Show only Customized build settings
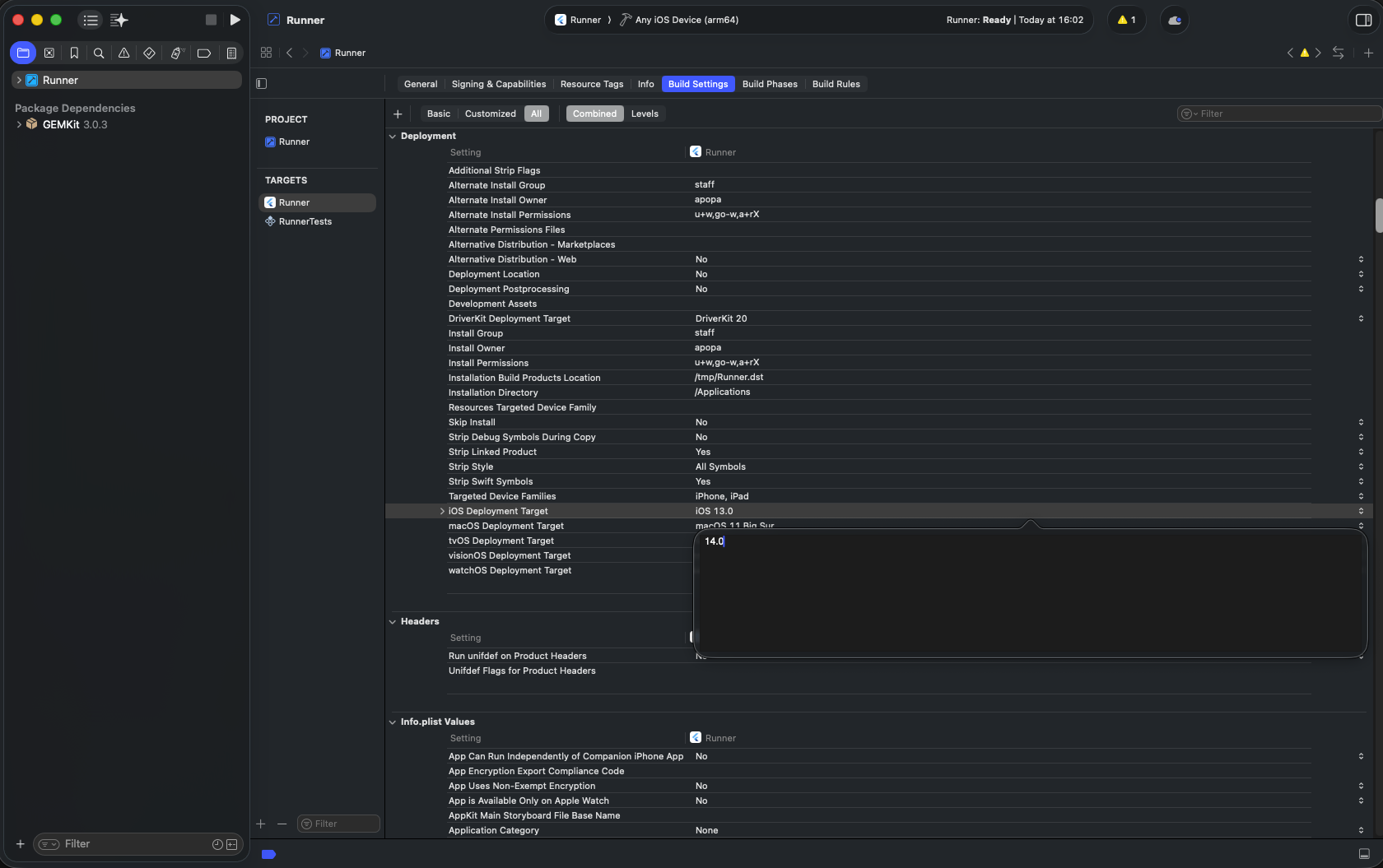The image size is (1383, 868). tap(490, 114)
